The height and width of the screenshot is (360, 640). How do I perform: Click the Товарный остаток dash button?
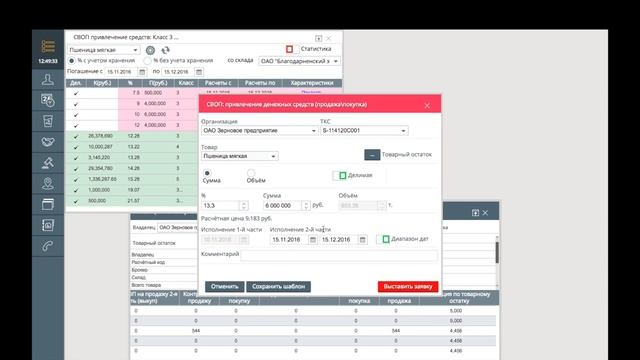(372, 155)
